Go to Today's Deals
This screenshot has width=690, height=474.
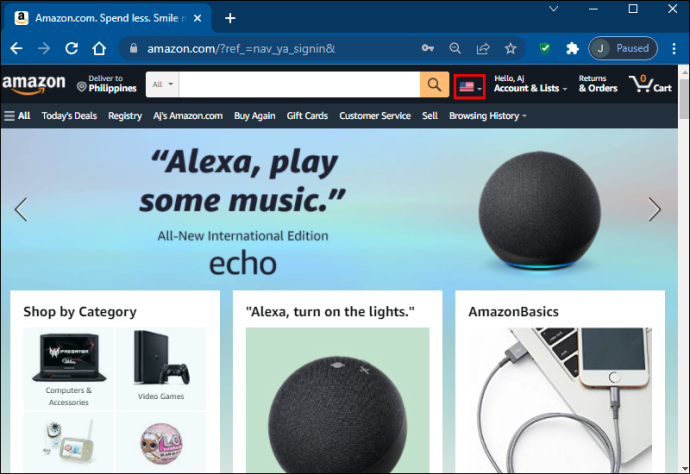pyautogui.click(x=69, y=116)
